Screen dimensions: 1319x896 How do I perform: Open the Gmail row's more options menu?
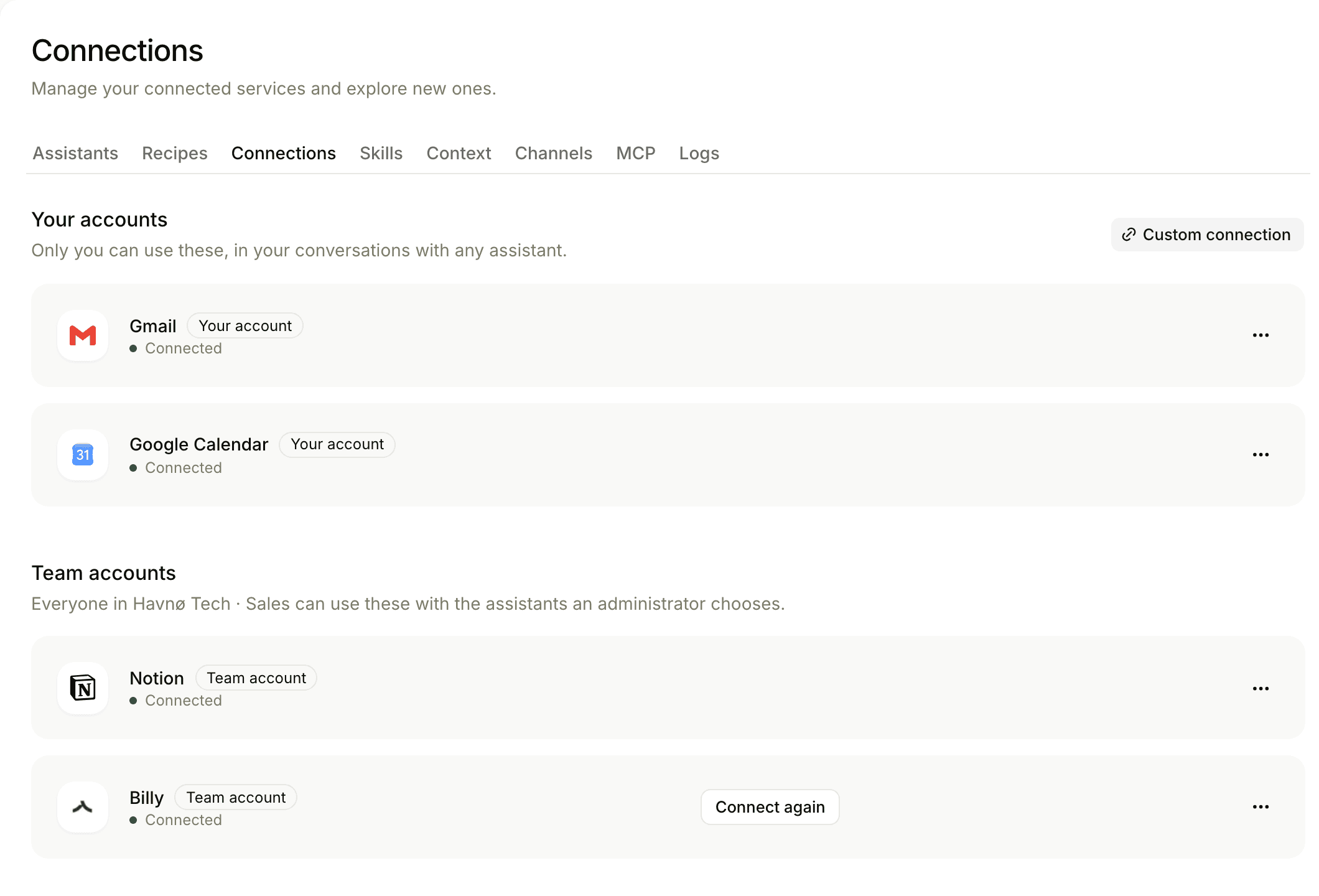coord(1261,335)
